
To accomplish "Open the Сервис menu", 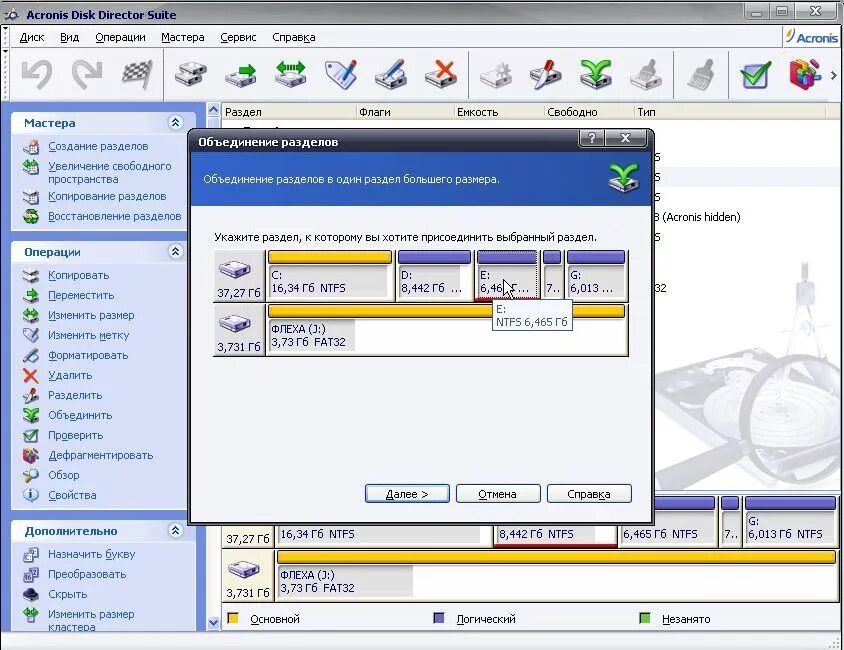I will point(238,37).
